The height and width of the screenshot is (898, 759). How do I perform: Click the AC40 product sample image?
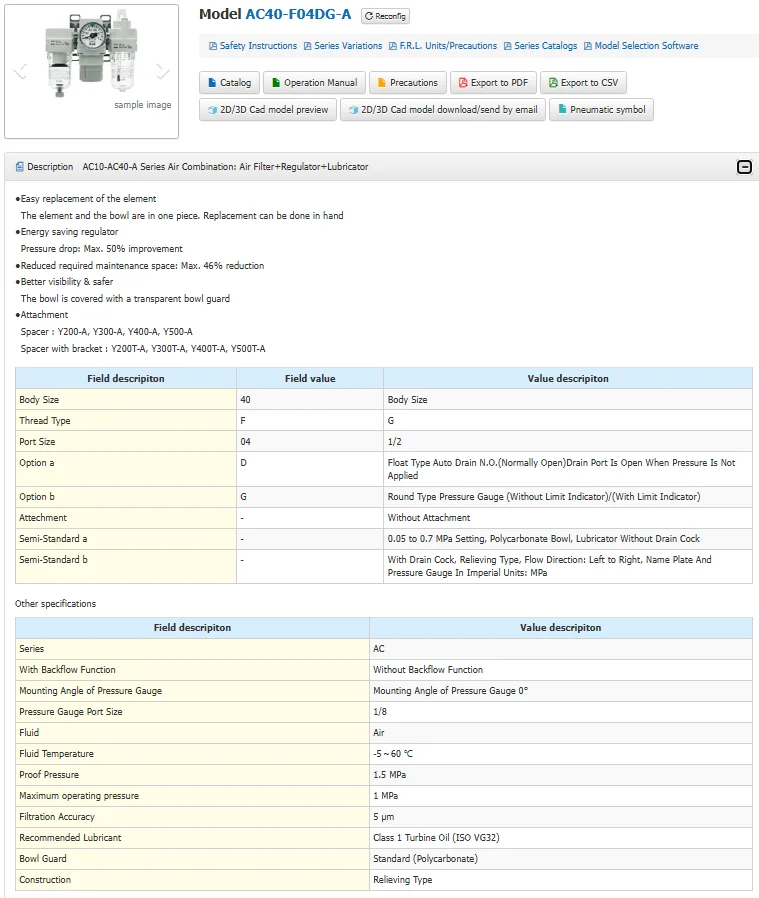pos(91,60)
